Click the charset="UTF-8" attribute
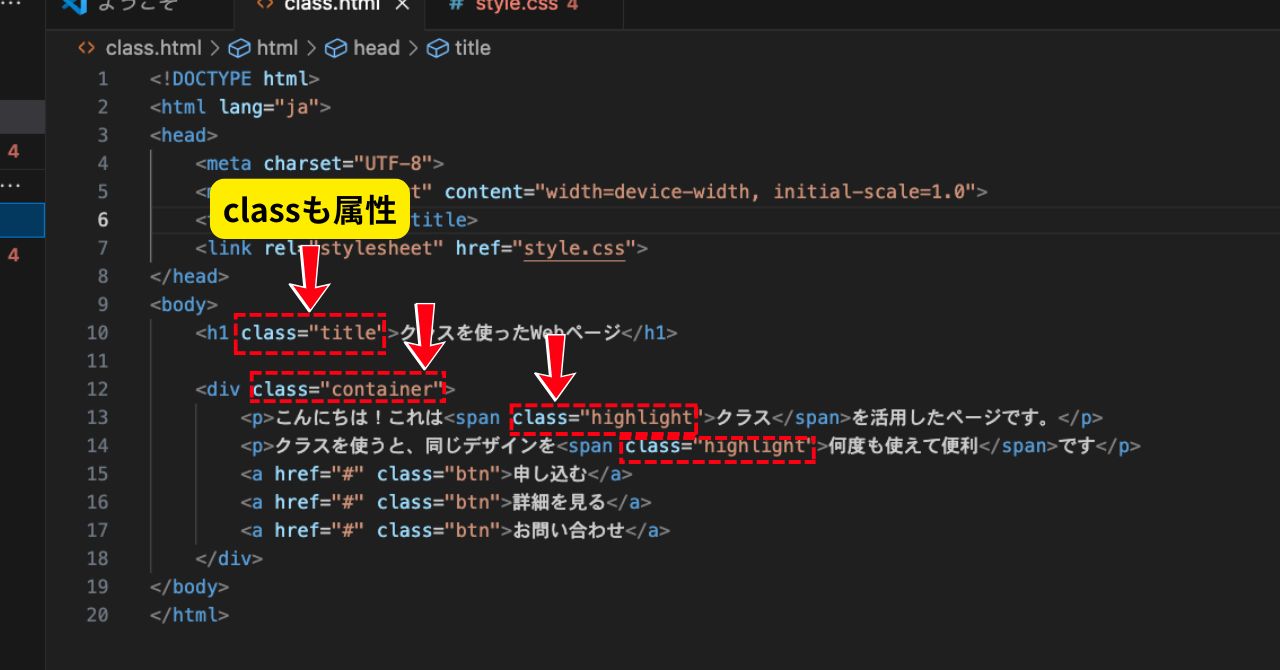 (348, 163)
